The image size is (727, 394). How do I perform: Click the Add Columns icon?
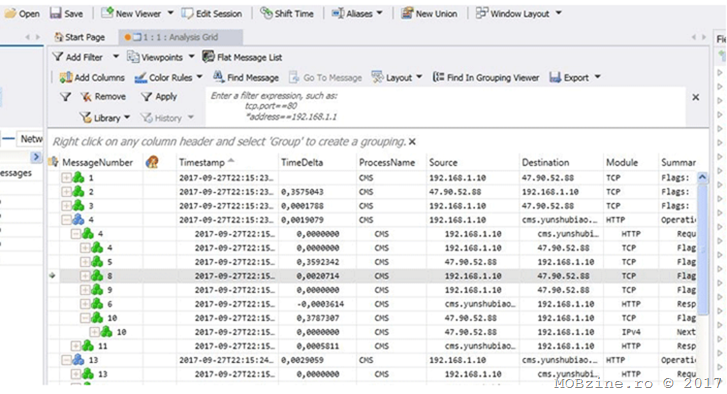tap(65, 77)
